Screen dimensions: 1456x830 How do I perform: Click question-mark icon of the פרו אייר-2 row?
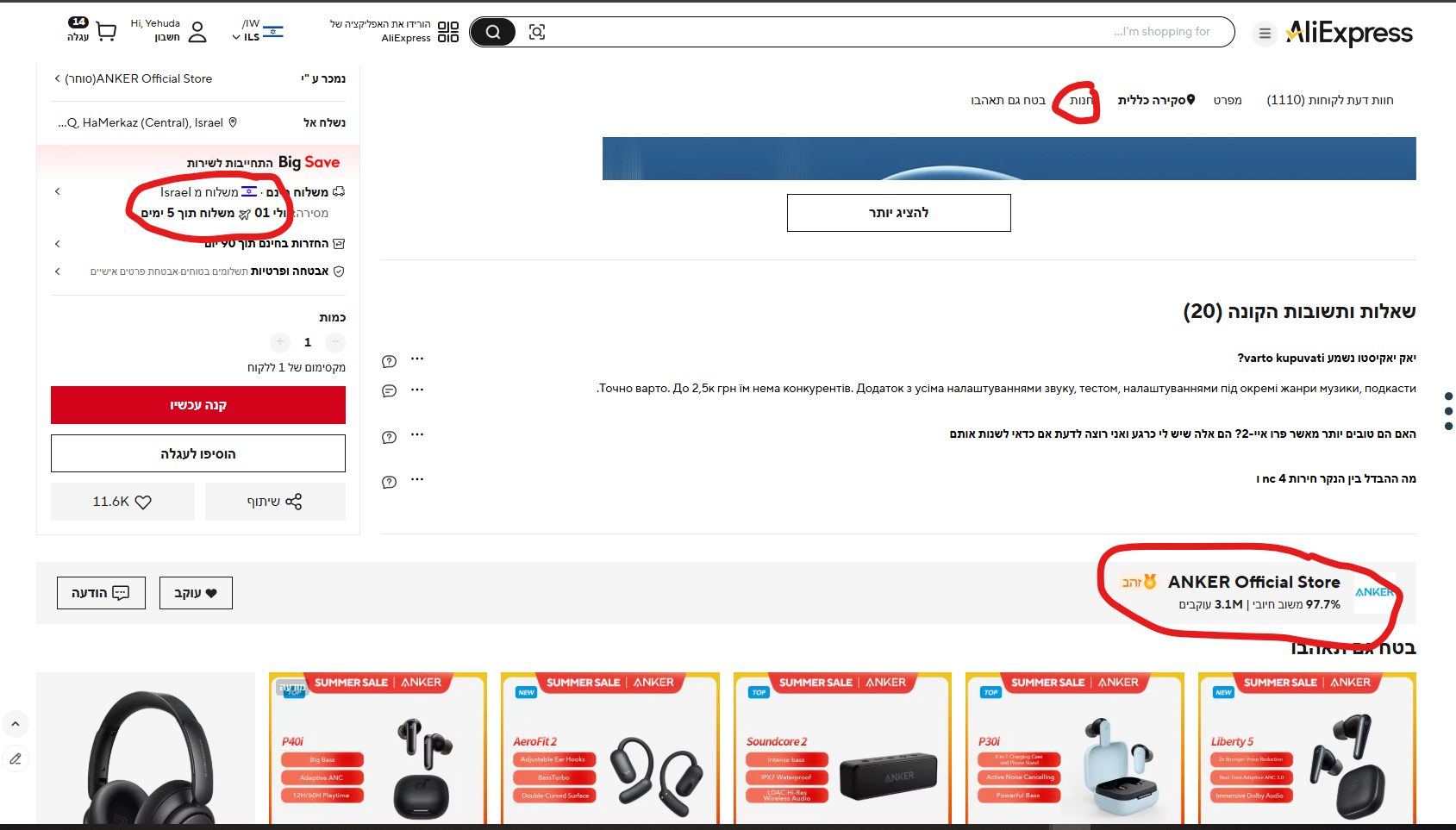[x=390, y=437]
